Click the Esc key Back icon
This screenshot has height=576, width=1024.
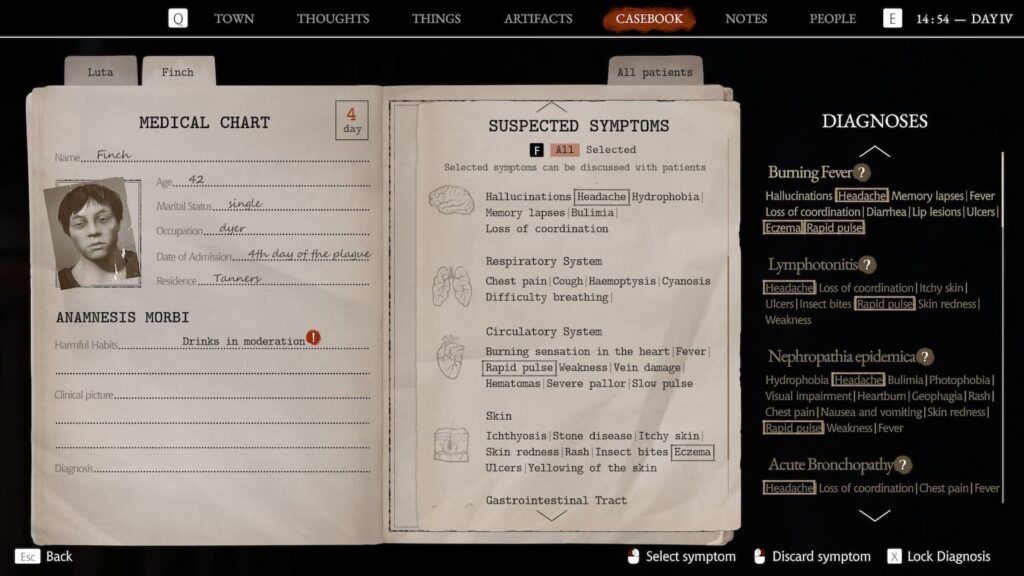27,556
